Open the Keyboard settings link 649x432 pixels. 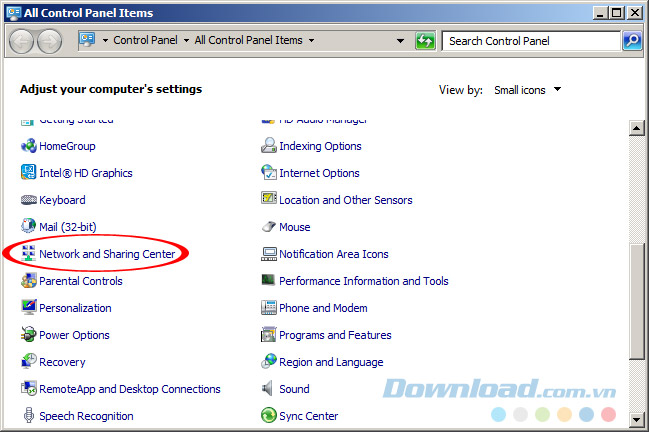[62, 200]
